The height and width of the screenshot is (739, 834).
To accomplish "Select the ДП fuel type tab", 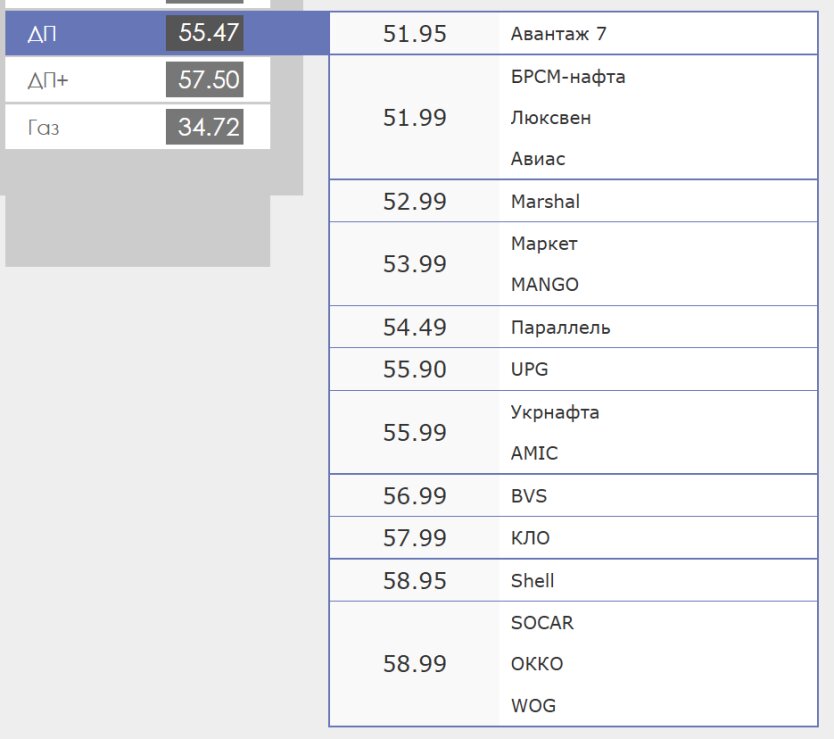I will tap(167, 33).
